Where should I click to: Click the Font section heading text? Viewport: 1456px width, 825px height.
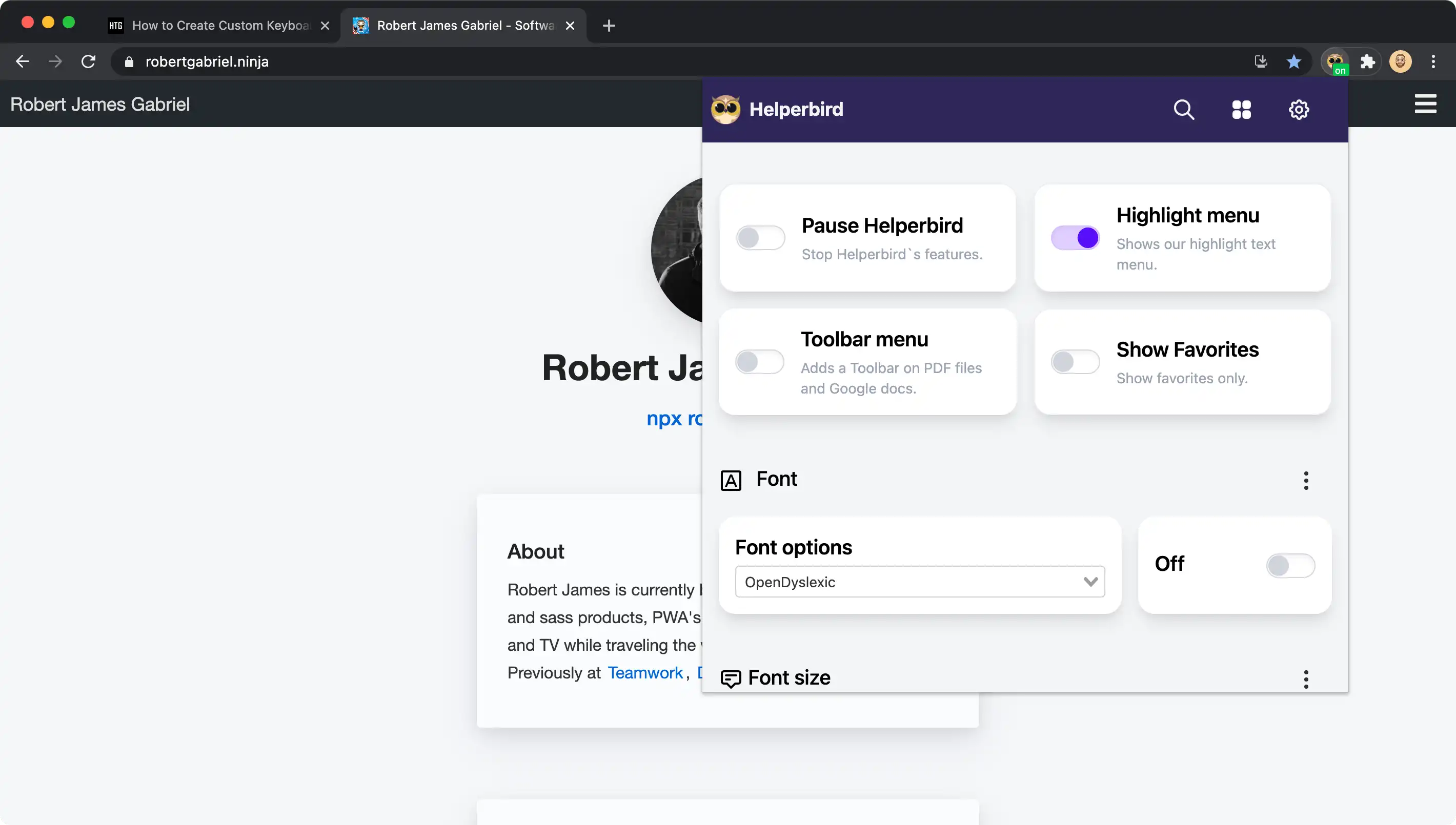[777, 479]
